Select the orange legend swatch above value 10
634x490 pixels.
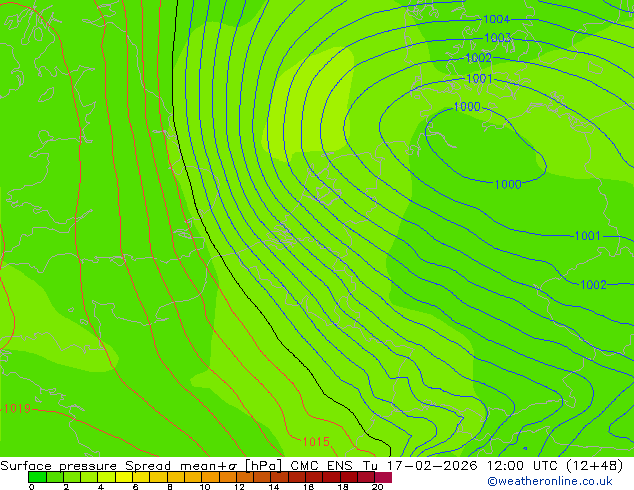[210, 477]
